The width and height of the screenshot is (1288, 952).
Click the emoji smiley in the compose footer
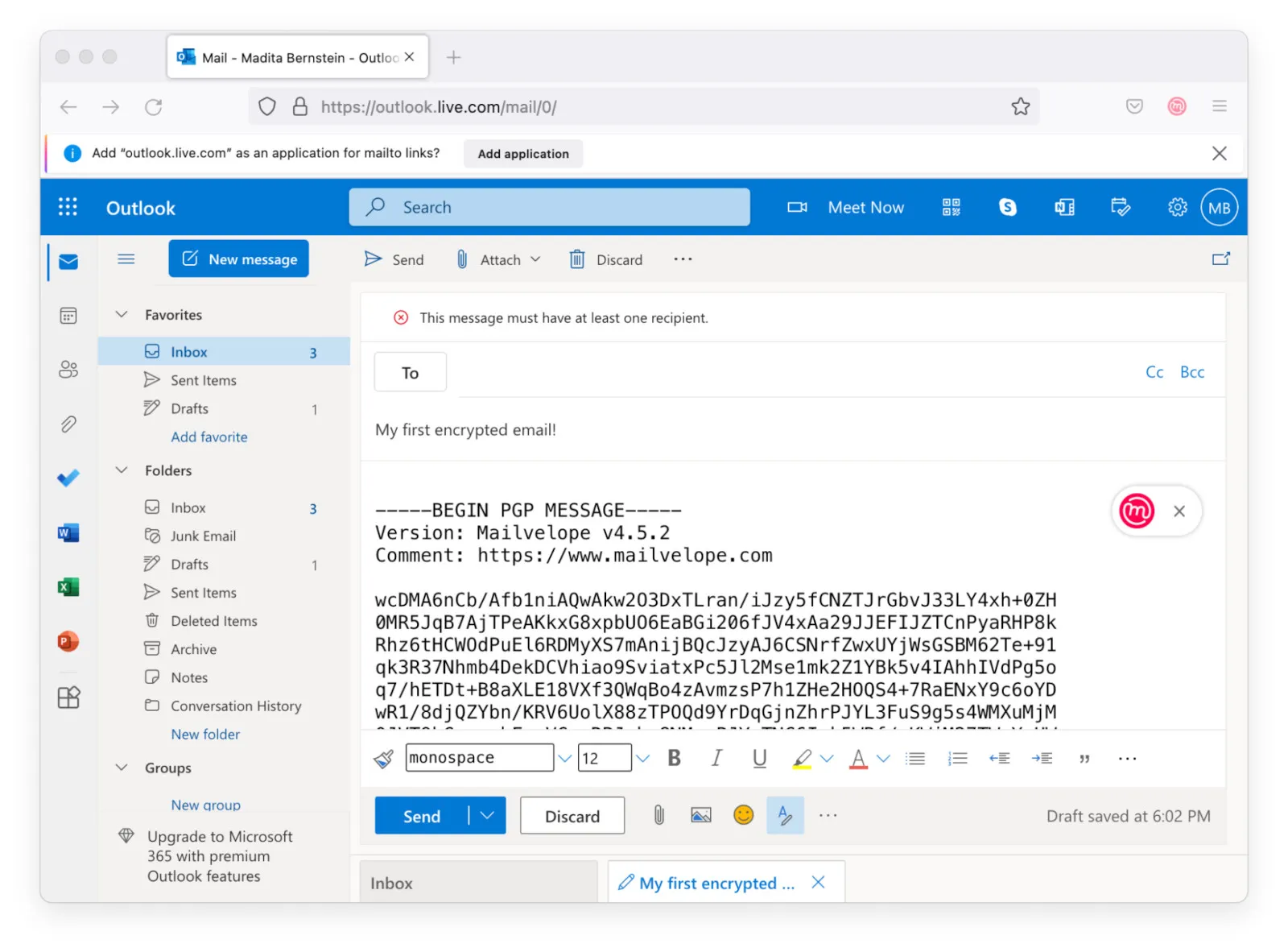pyautogui.click(x=743, y=815)
